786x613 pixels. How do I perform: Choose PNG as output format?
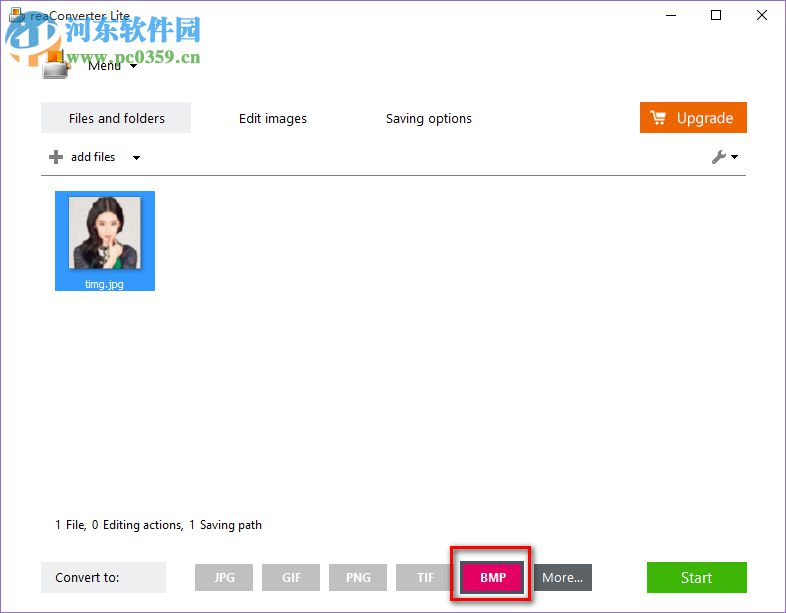(x=358, y=577)
